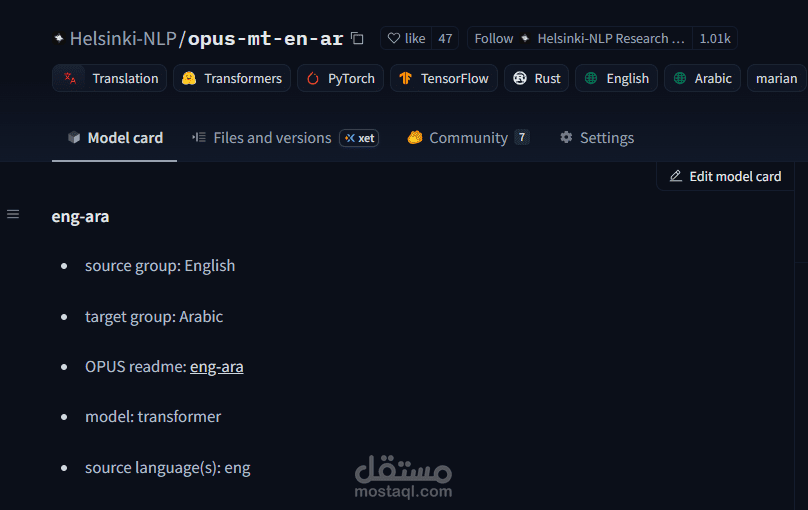Filter by the Arabic language tag
Viewport: 808px width, 510px height.
pos(702,78)
